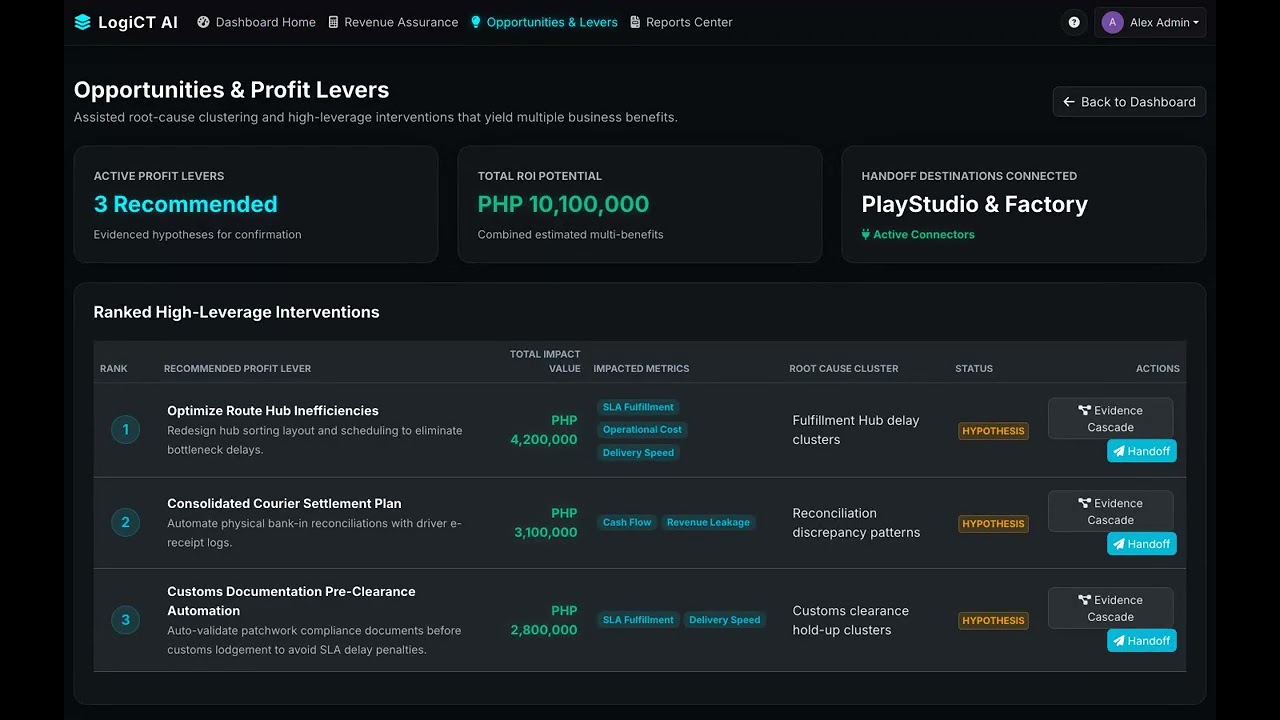Click PHP 4,200,000 impact value

point(544,430)
